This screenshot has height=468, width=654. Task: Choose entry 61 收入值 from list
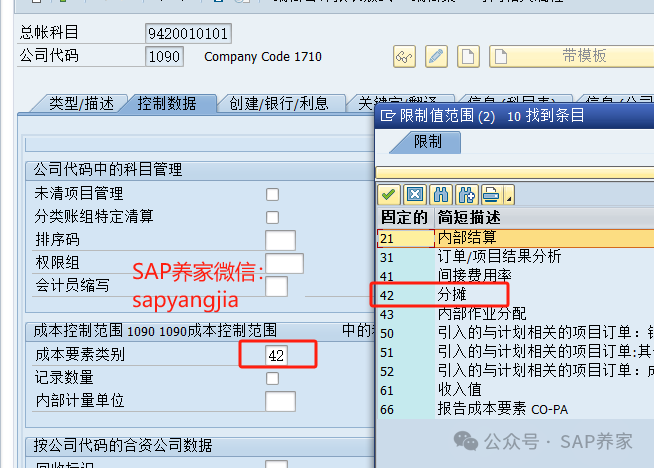[x=458, y=390]
